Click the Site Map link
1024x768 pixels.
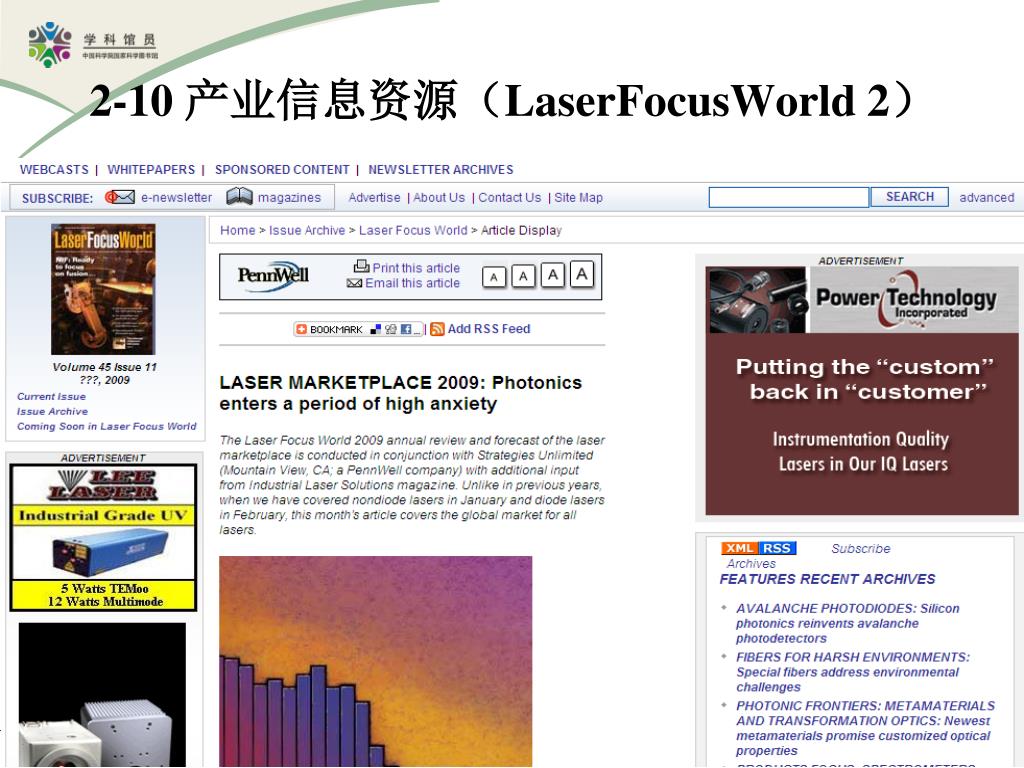pos(579,197)
